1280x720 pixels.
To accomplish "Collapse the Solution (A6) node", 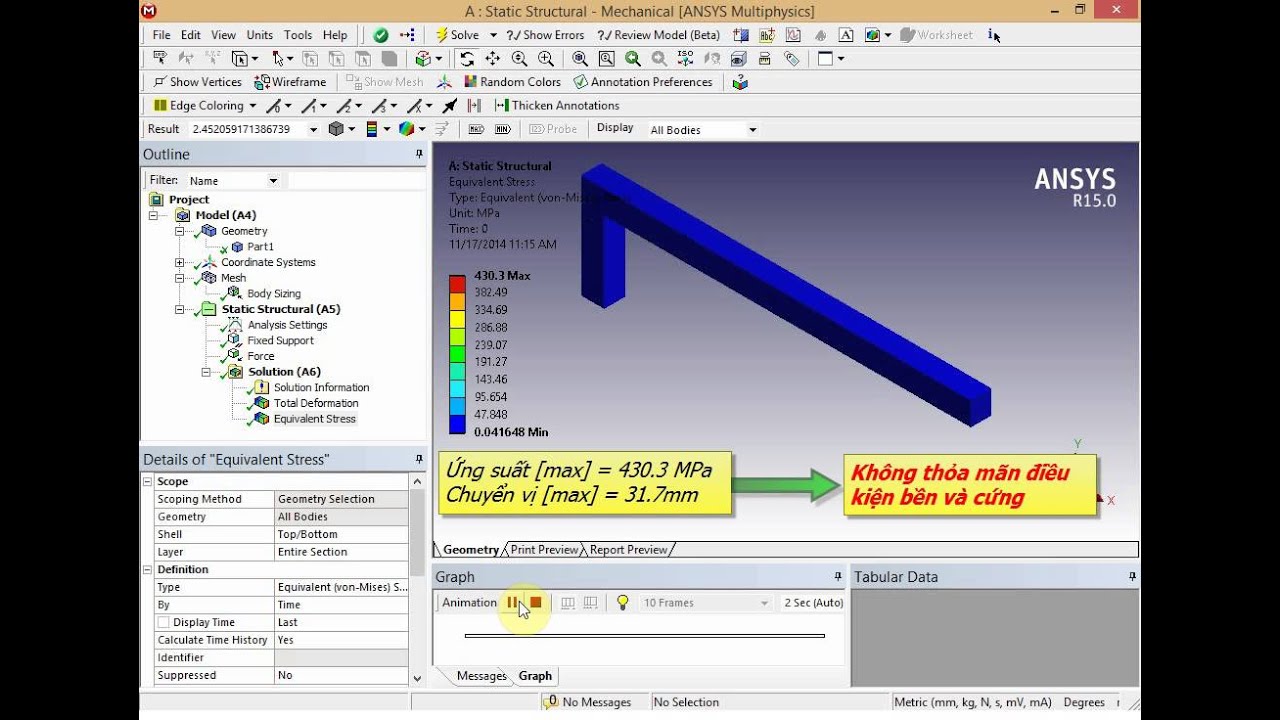I will (207, 372).
